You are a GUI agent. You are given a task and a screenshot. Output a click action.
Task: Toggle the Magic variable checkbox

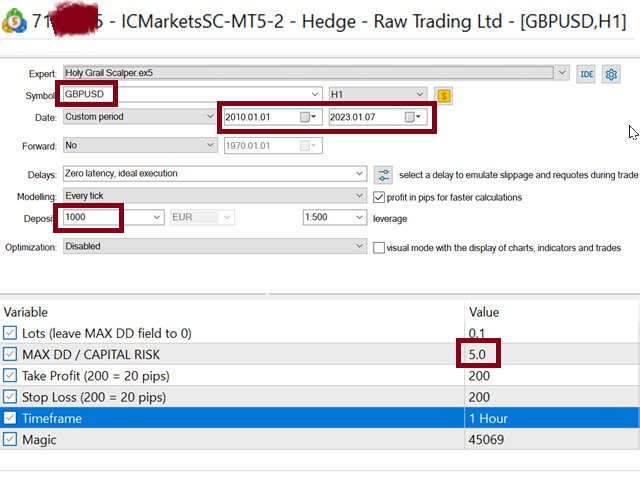10,439
